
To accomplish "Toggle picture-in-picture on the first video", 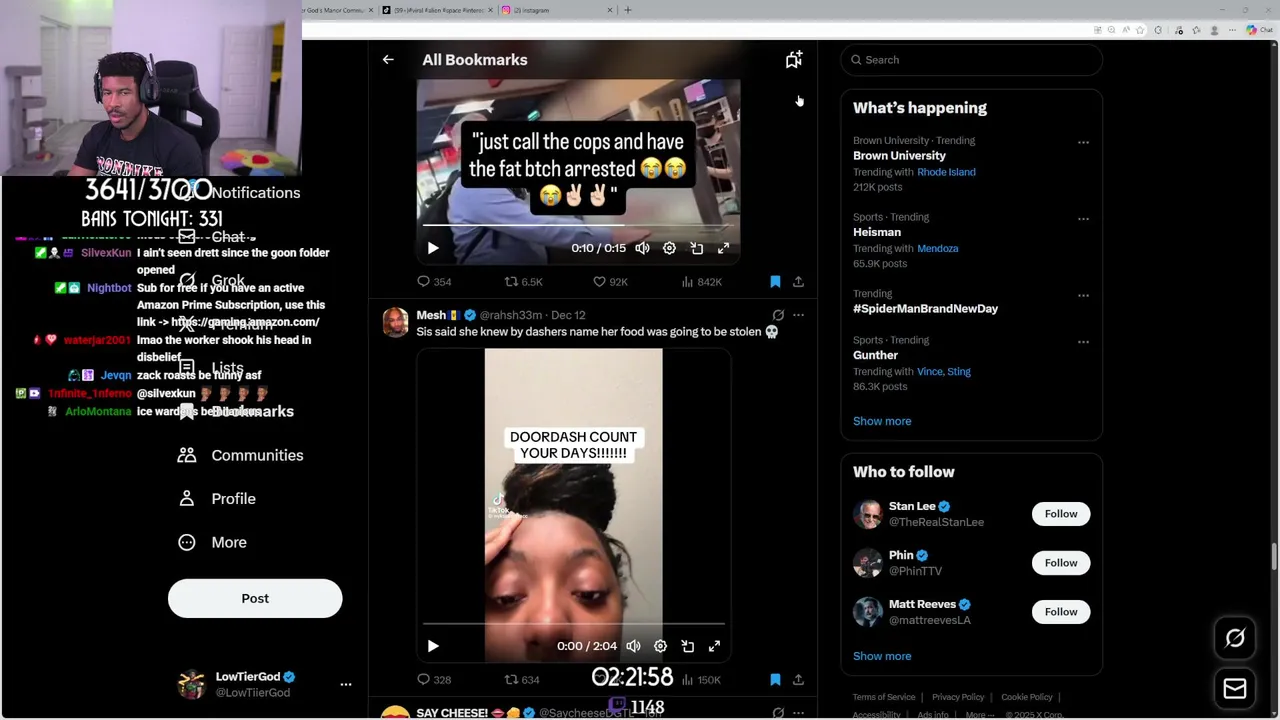I will click(x=697, y=248).
